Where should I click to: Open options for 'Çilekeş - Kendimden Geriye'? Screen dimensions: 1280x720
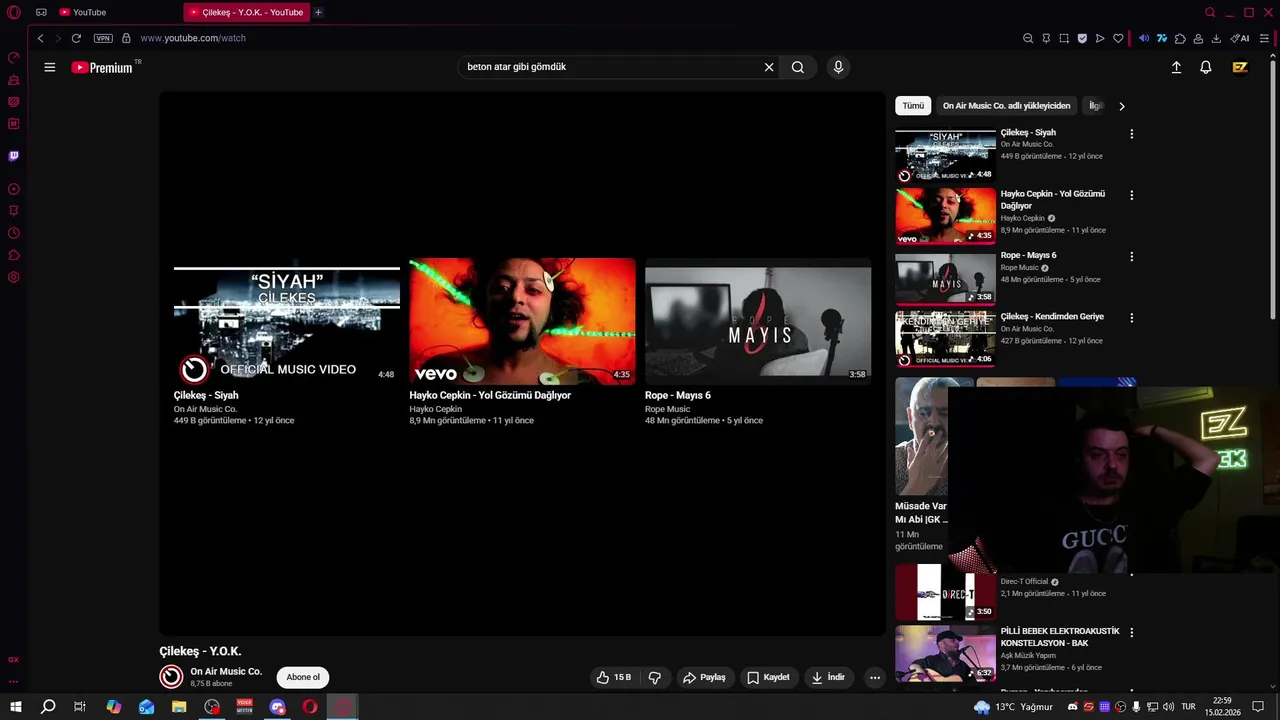tap(1132, 318)
